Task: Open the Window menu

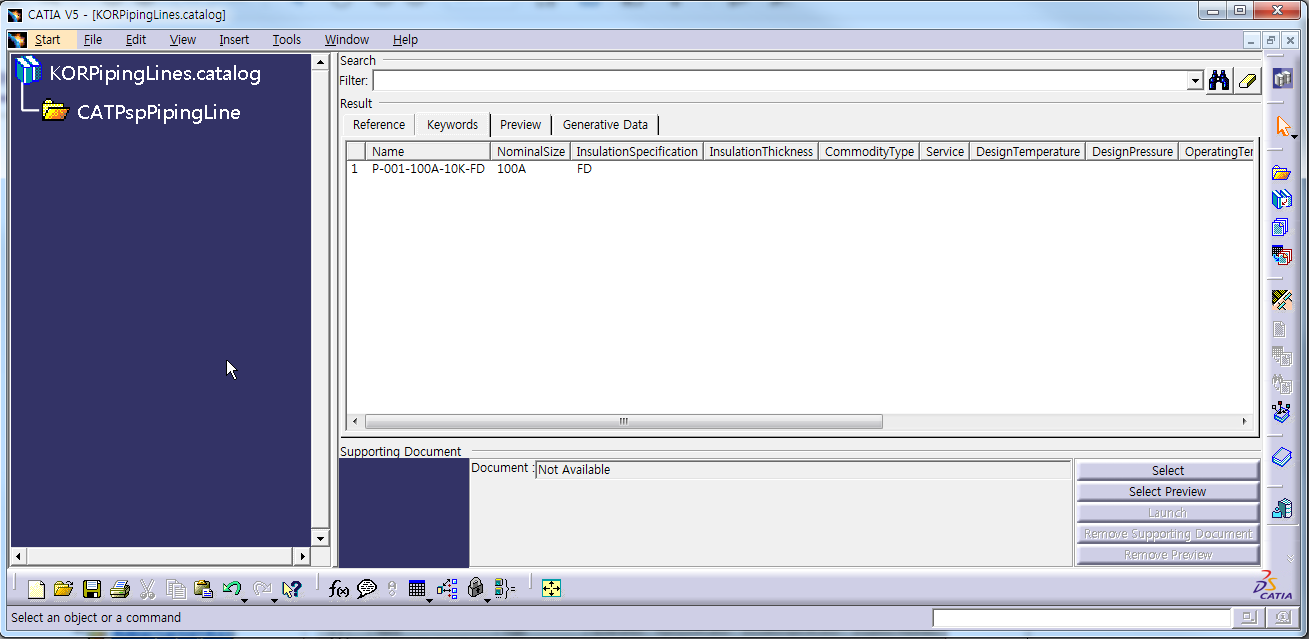Action: point(347,40)
